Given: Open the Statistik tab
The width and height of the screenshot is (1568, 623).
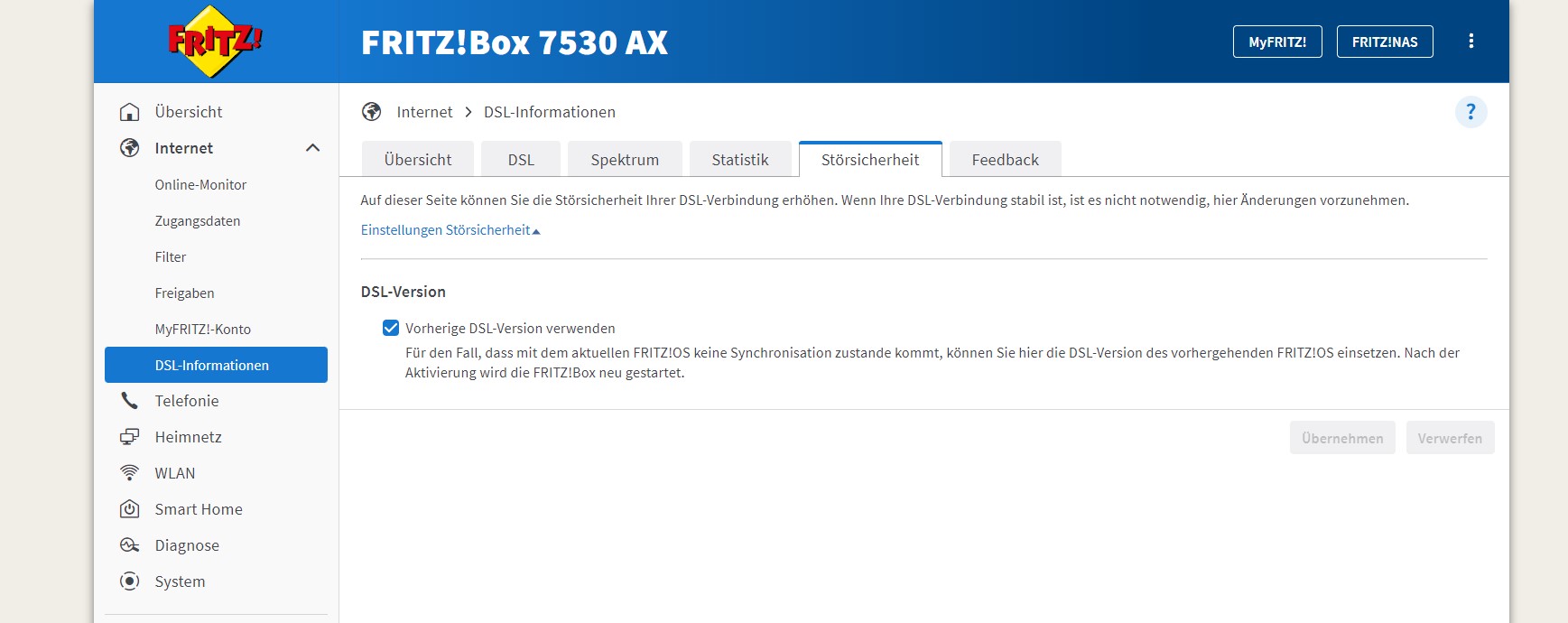Looking at the screenshot, I should 740,160.
